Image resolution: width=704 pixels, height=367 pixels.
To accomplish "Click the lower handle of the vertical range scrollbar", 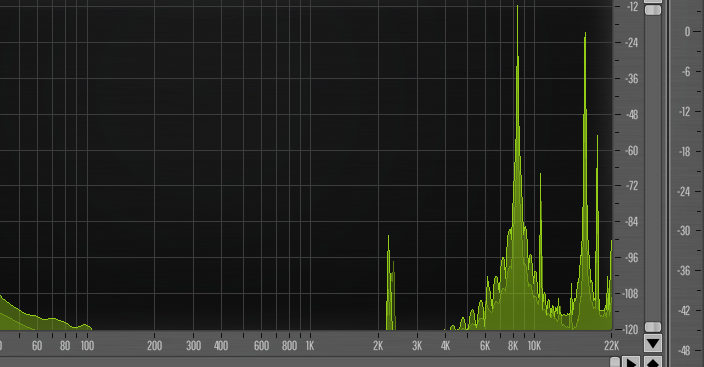I will pyautogui.click(x=653, y=327).
